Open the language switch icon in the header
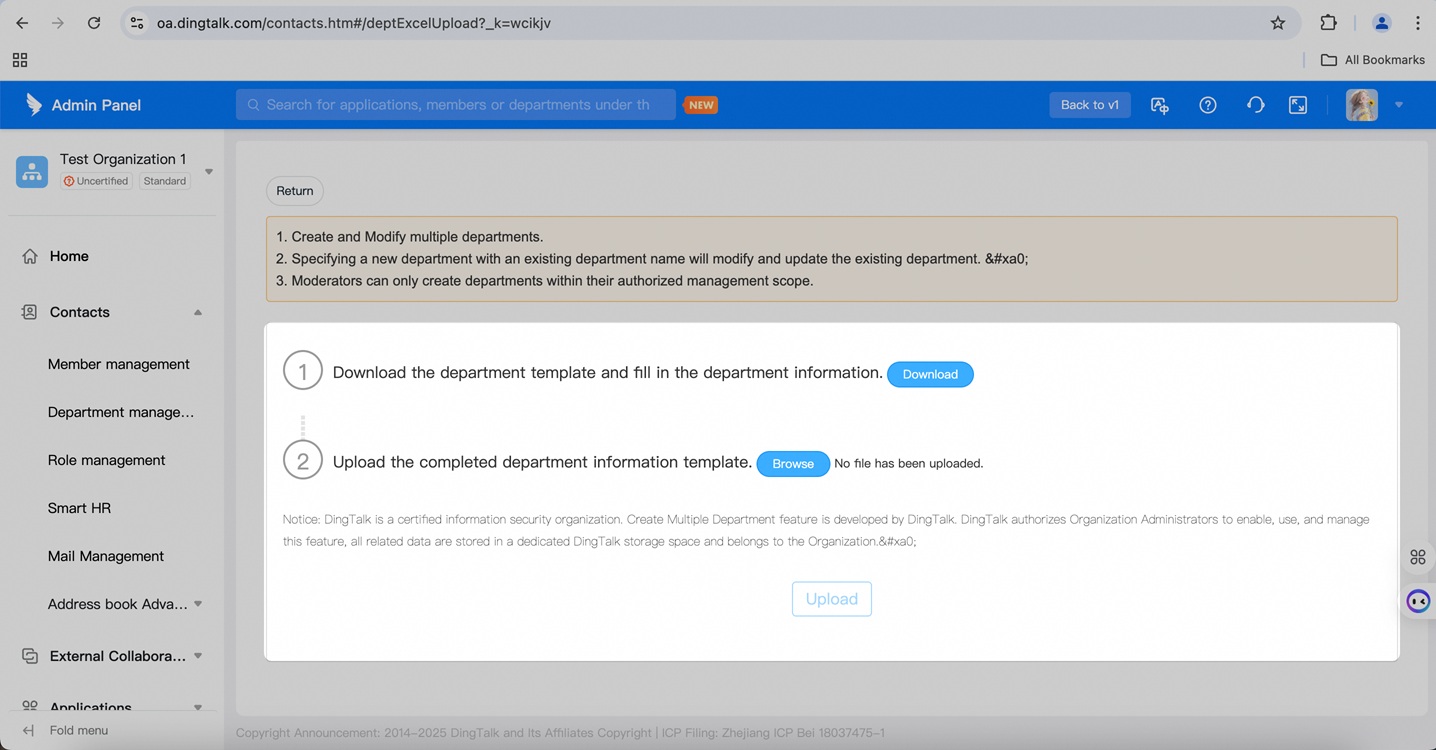 click(x=1160, y=105)
